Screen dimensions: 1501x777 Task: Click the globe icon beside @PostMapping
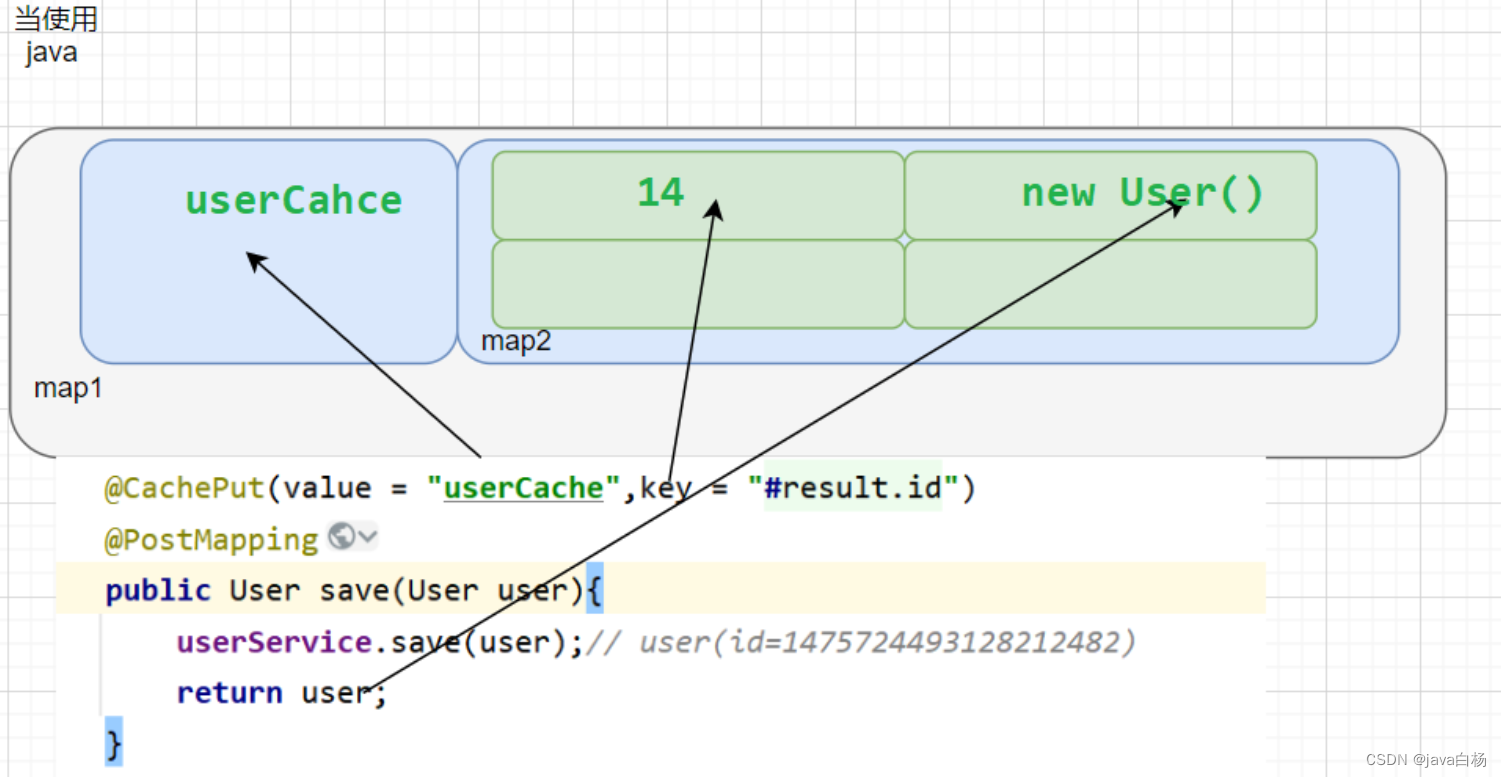click(x=341, y=537)
